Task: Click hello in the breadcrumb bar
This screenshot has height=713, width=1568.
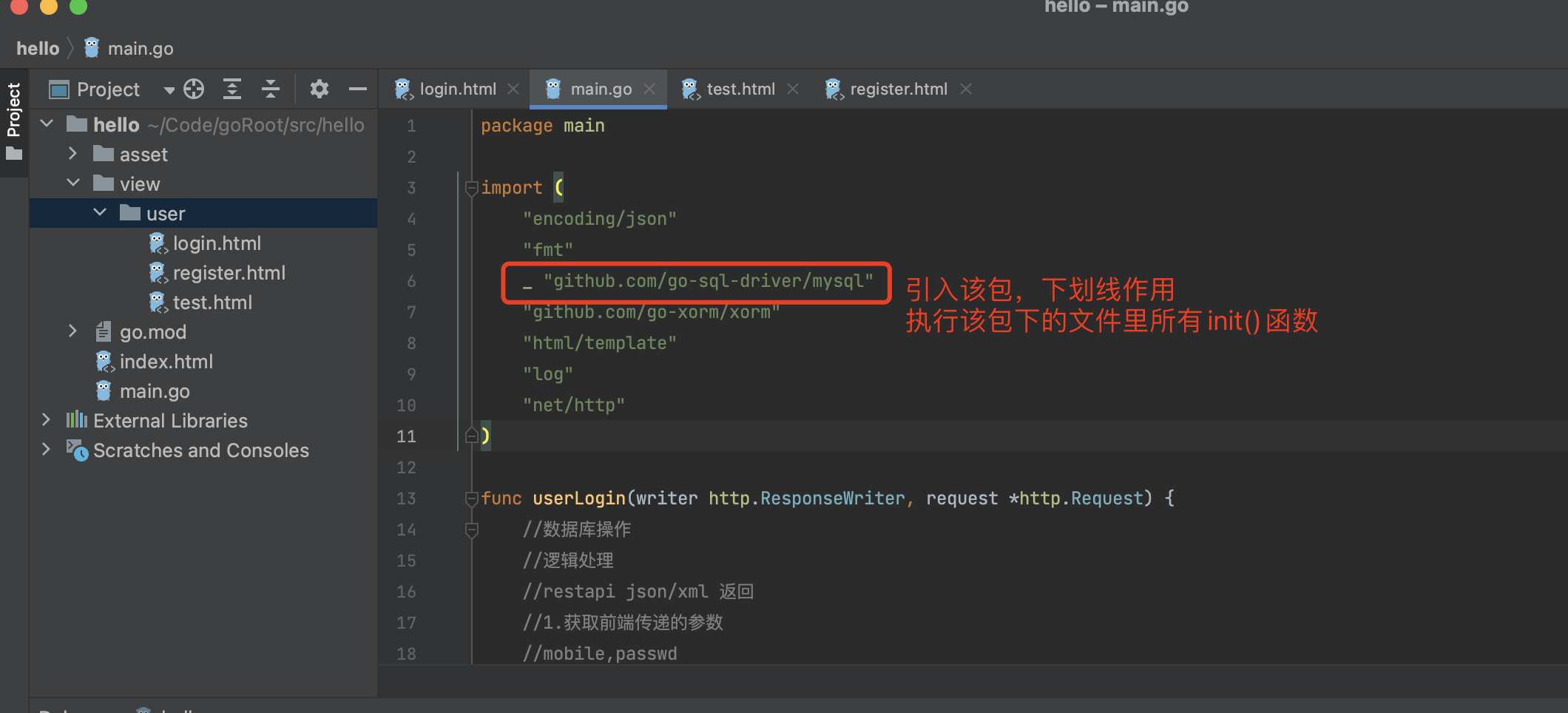Action: tap(38, 47)
